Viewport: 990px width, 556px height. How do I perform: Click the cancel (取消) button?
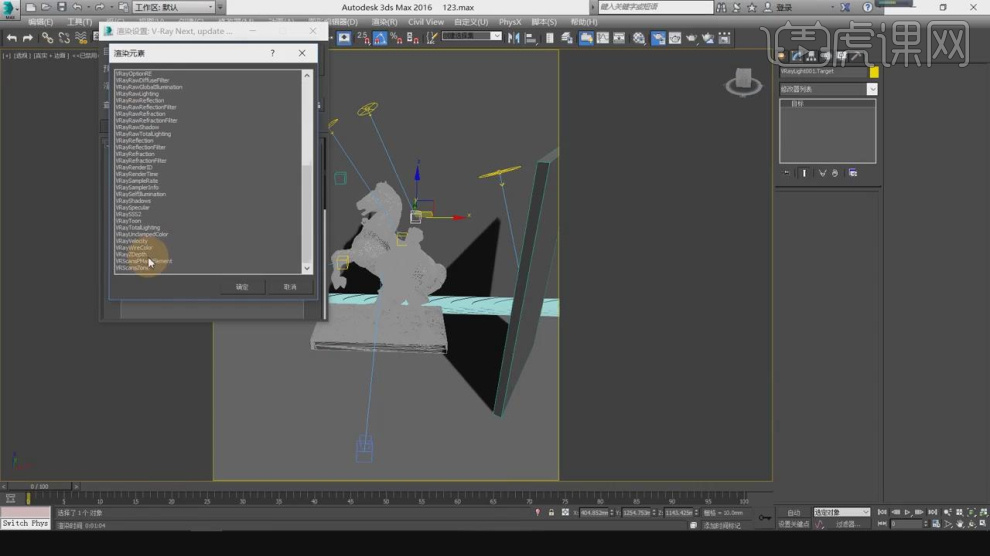290,287
